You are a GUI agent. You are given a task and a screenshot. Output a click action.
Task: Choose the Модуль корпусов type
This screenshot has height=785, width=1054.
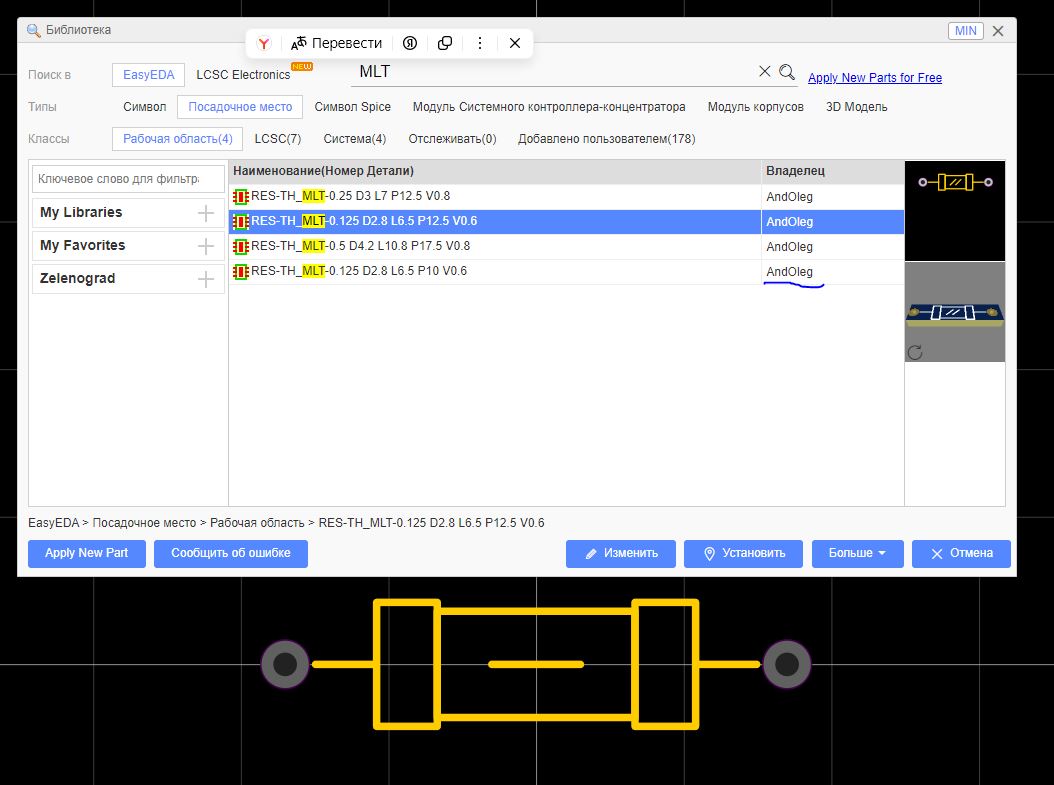[756, 107]
